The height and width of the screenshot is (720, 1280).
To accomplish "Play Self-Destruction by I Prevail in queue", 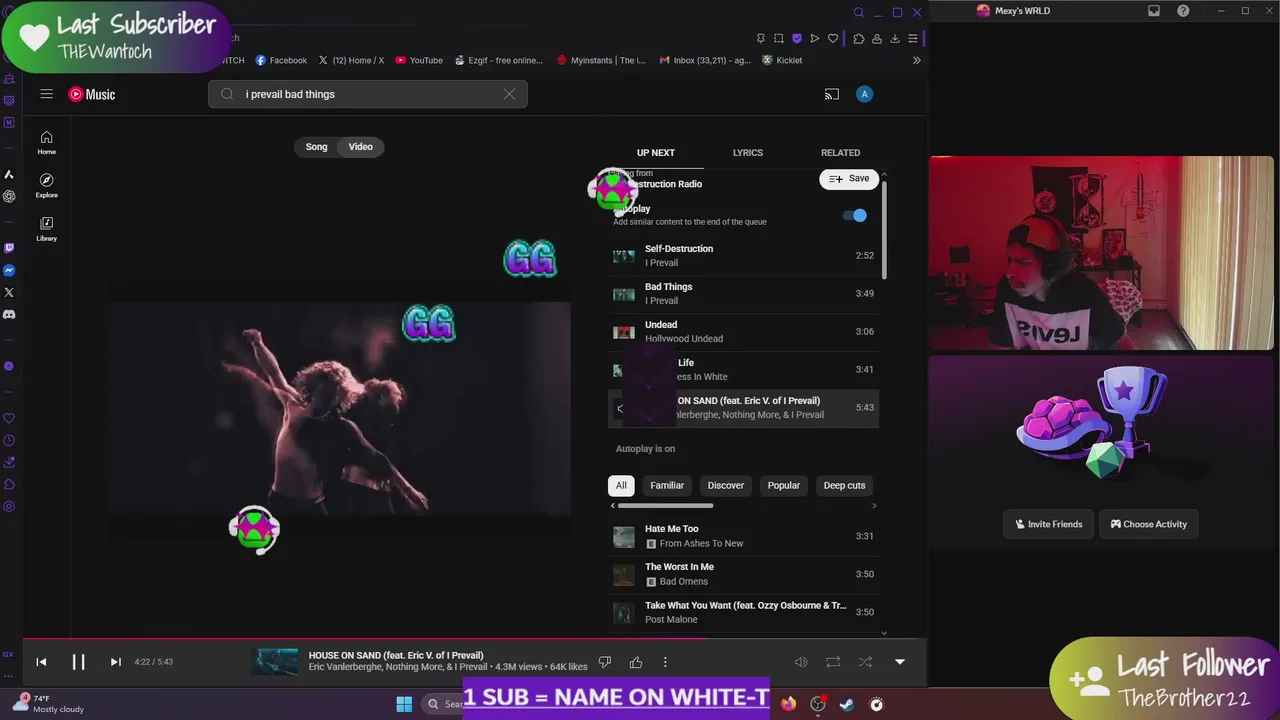I will pos(743,256).
